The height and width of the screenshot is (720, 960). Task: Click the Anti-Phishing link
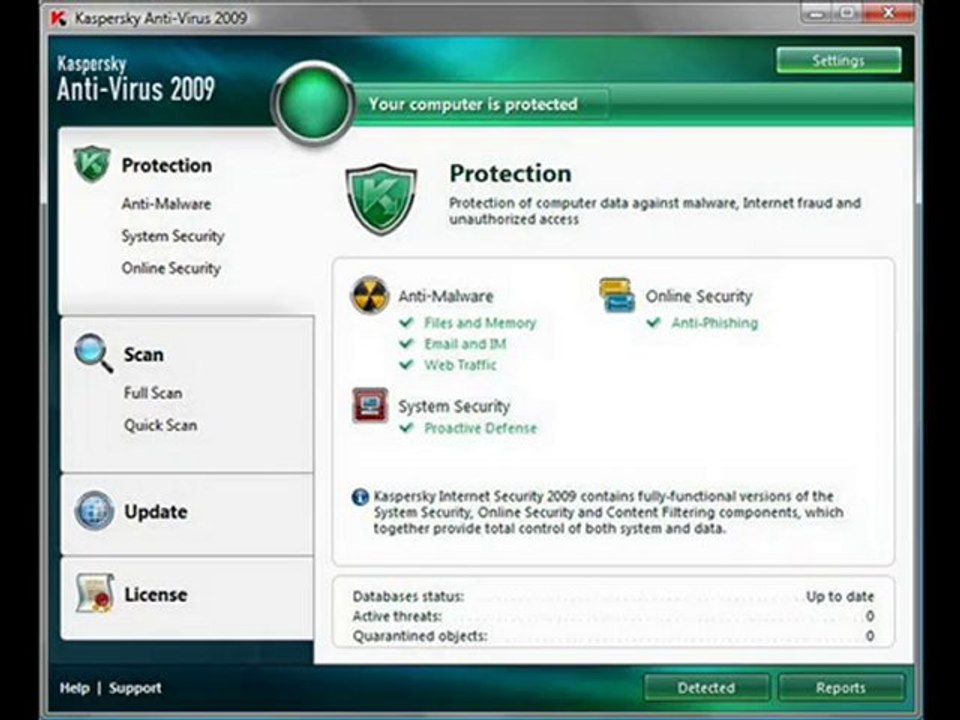[714, 323]
